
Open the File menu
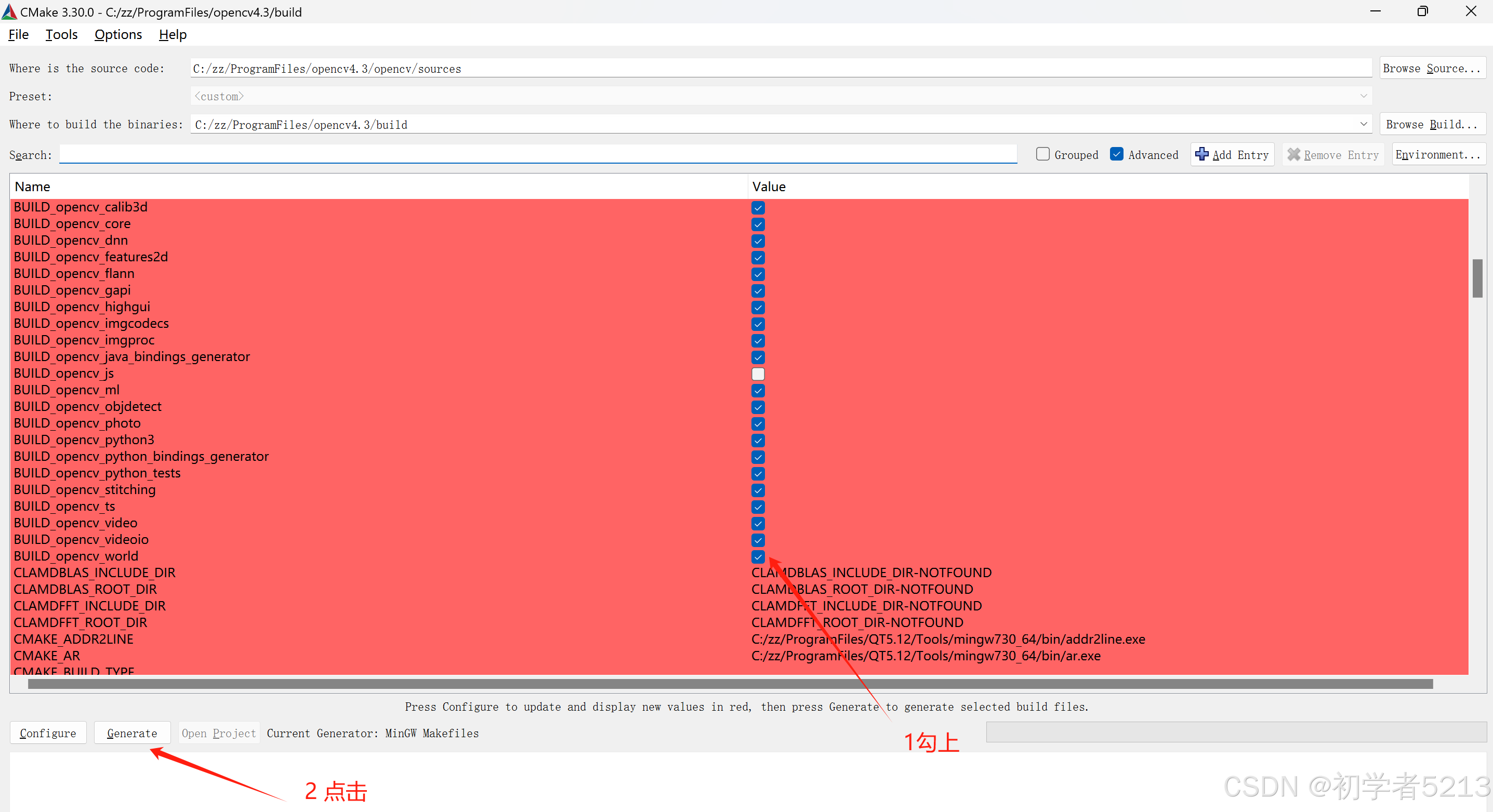click(19, 33)
